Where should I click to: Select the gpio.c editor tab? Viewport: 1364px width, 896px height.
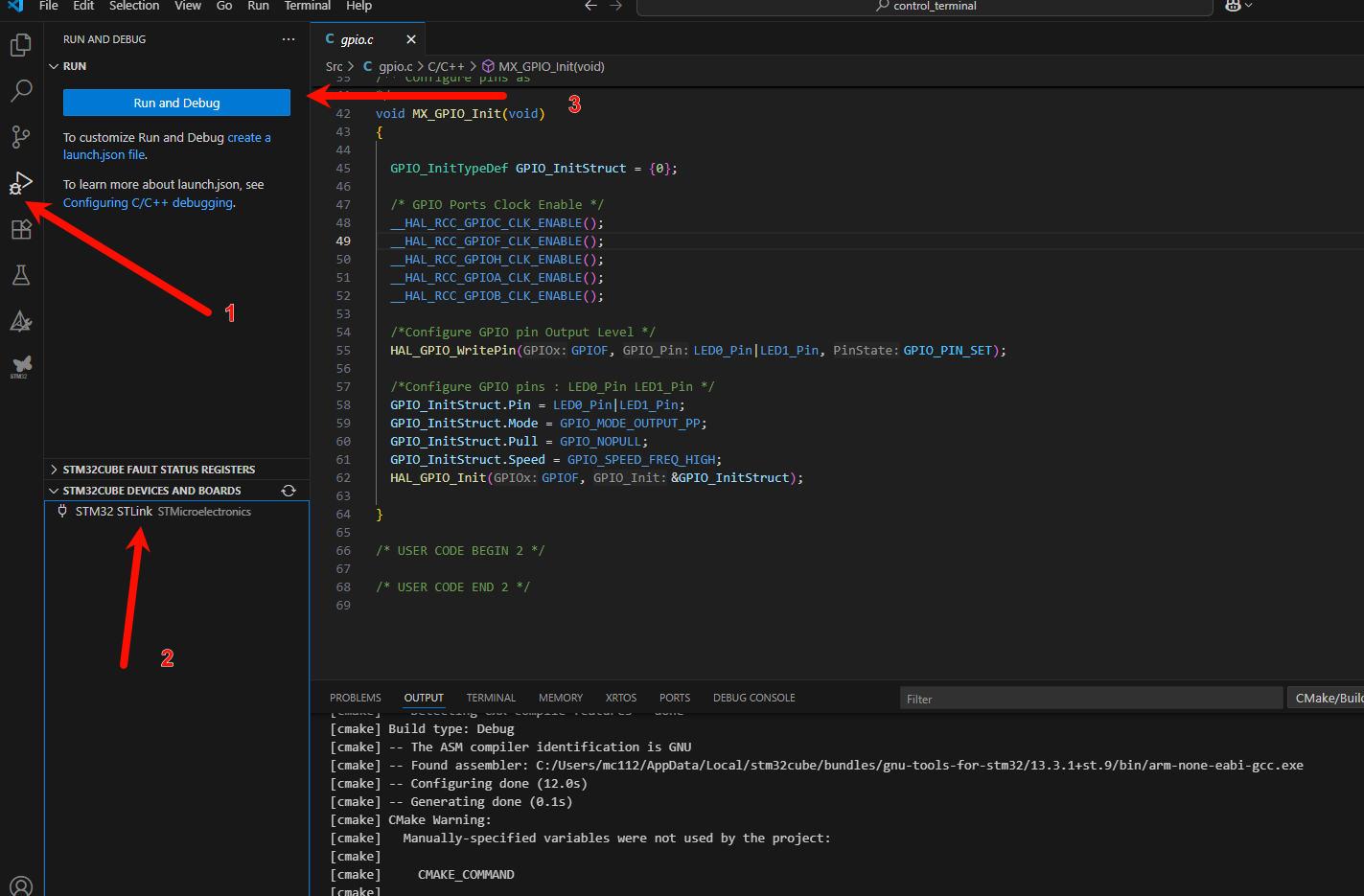click(x=368, y=39)
